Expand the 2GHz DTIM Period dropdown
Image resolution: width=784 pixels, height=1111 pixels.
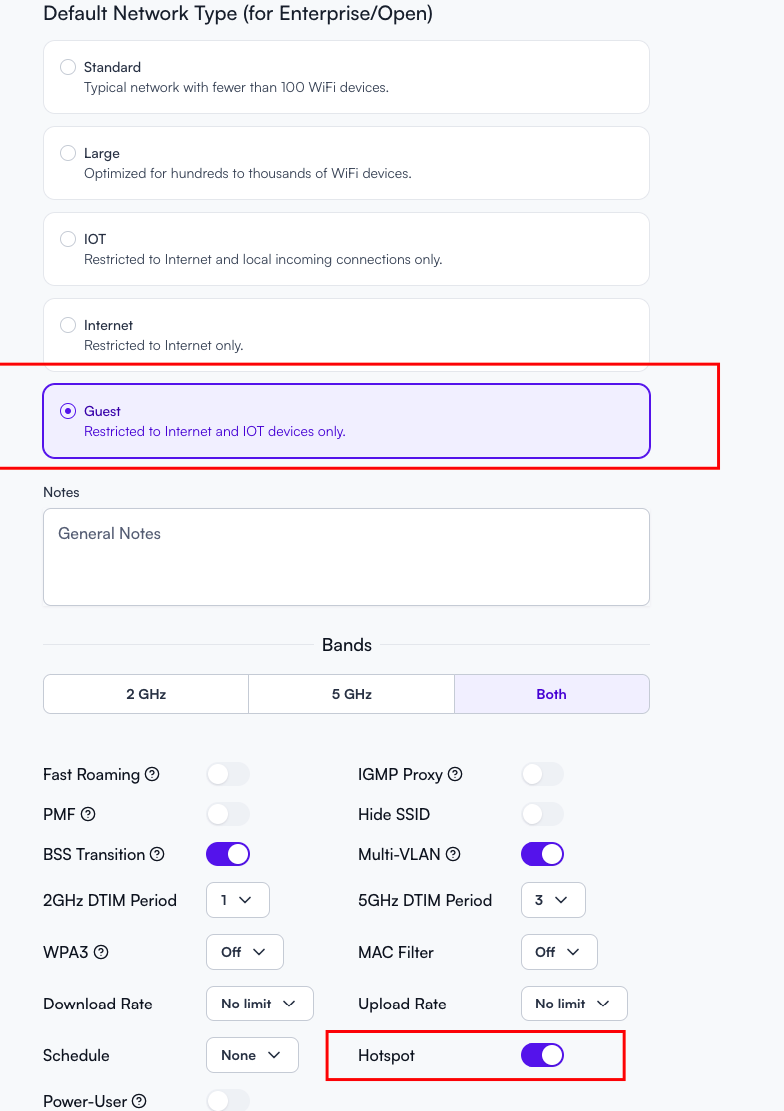[x=237, y=900]
